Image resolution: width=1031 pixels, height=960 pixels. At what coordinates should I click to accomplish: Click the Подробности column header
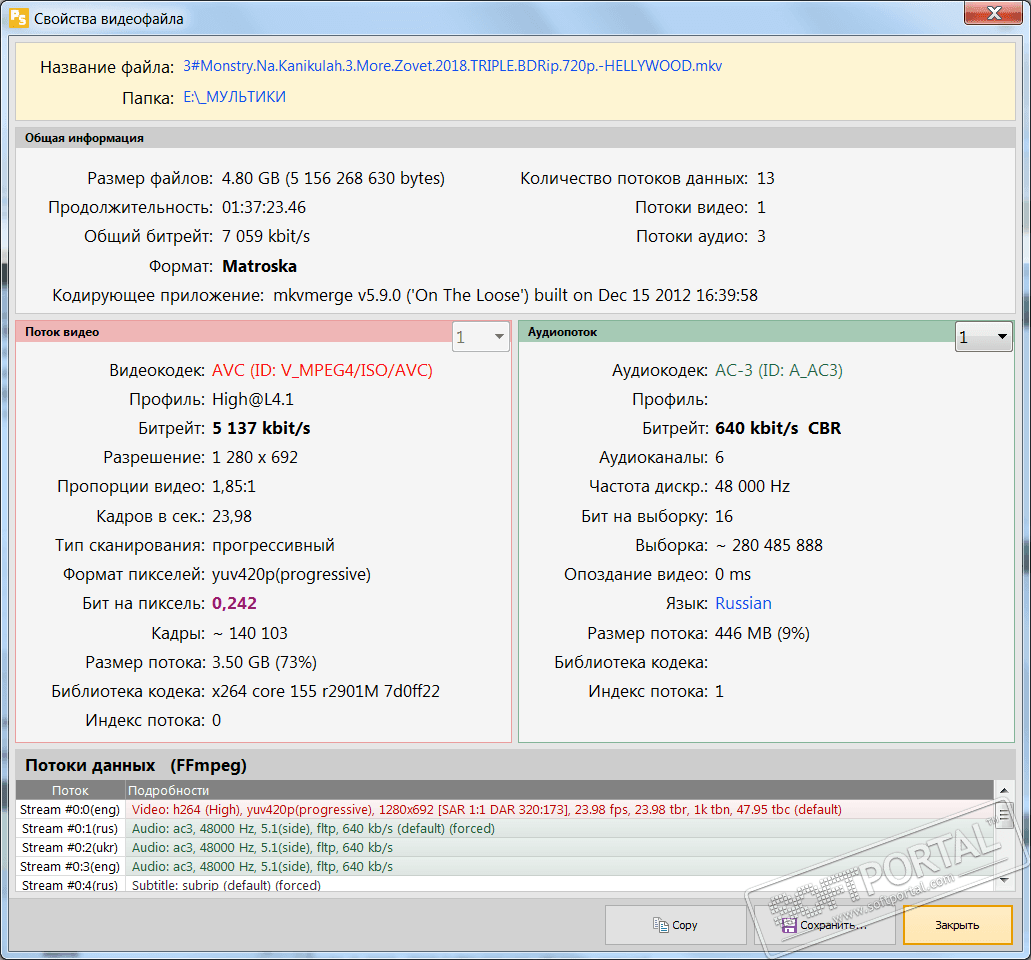559,790
